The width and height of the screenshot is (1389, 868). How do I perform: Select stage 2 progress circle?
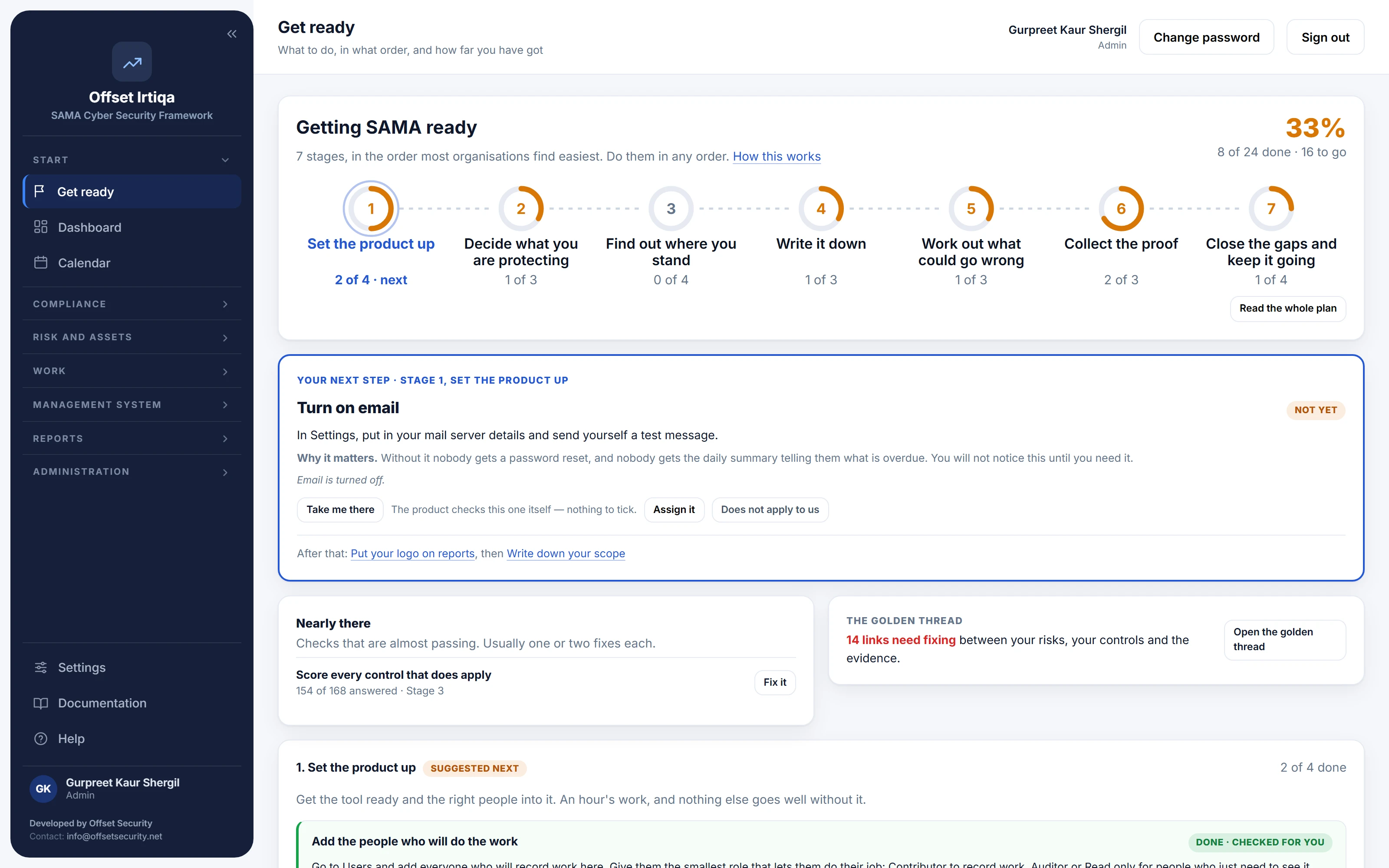coord(520,208)
